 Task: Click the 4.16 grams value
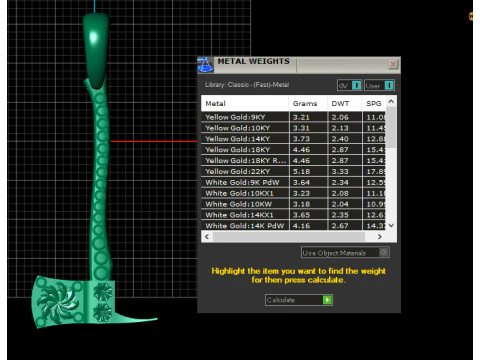(301, 226)
